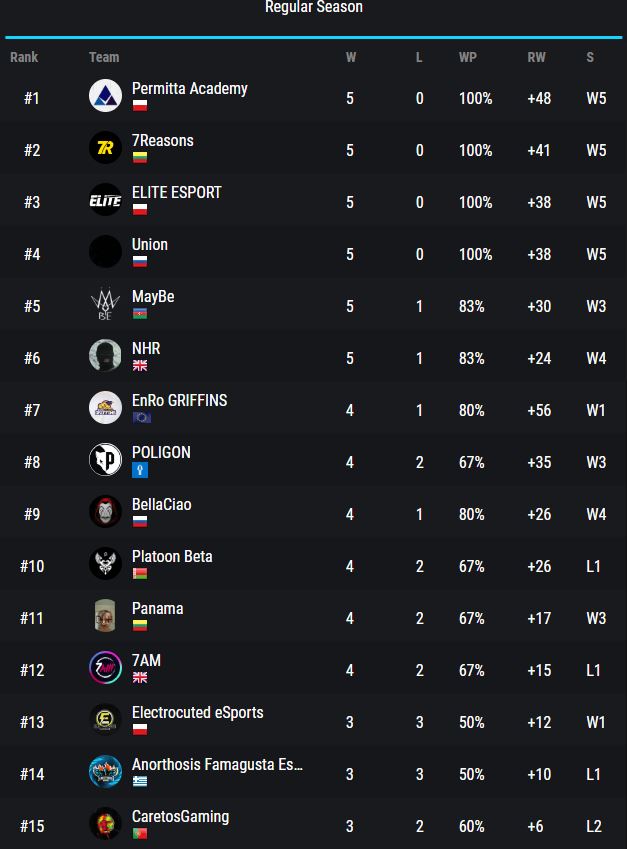Click the MayBe team logo
Screen dimensions: 627x849
coord(105,306)
